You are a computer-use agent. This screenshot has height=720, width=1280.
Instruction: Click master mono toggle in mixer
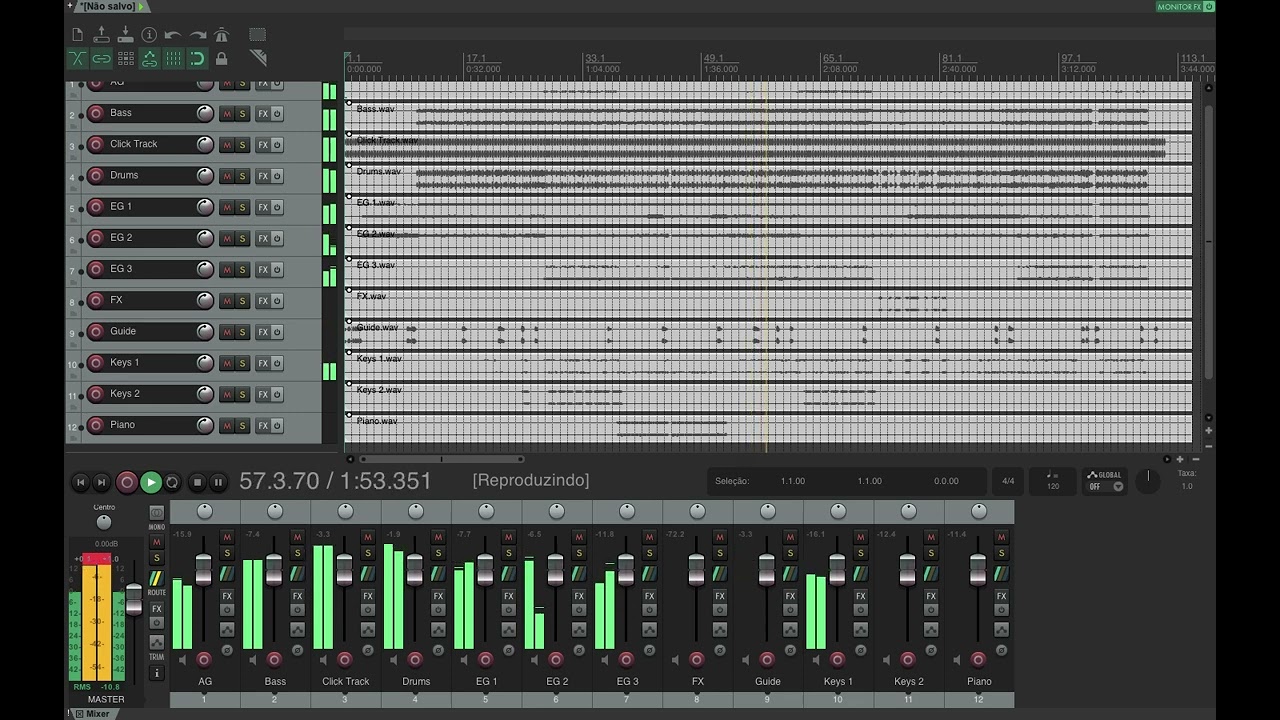(x=157, y=512)
